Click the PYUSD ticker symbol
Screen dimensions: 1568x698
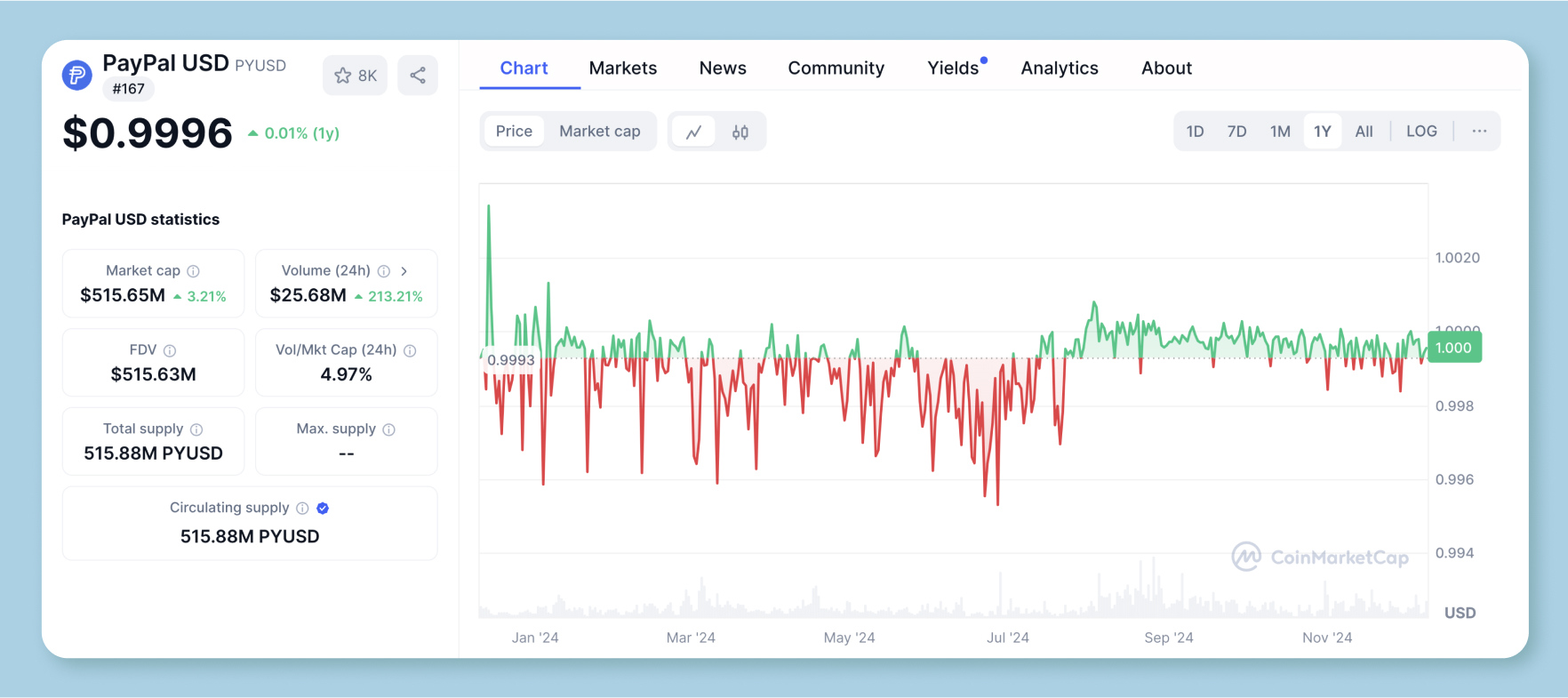coord(260,66)
